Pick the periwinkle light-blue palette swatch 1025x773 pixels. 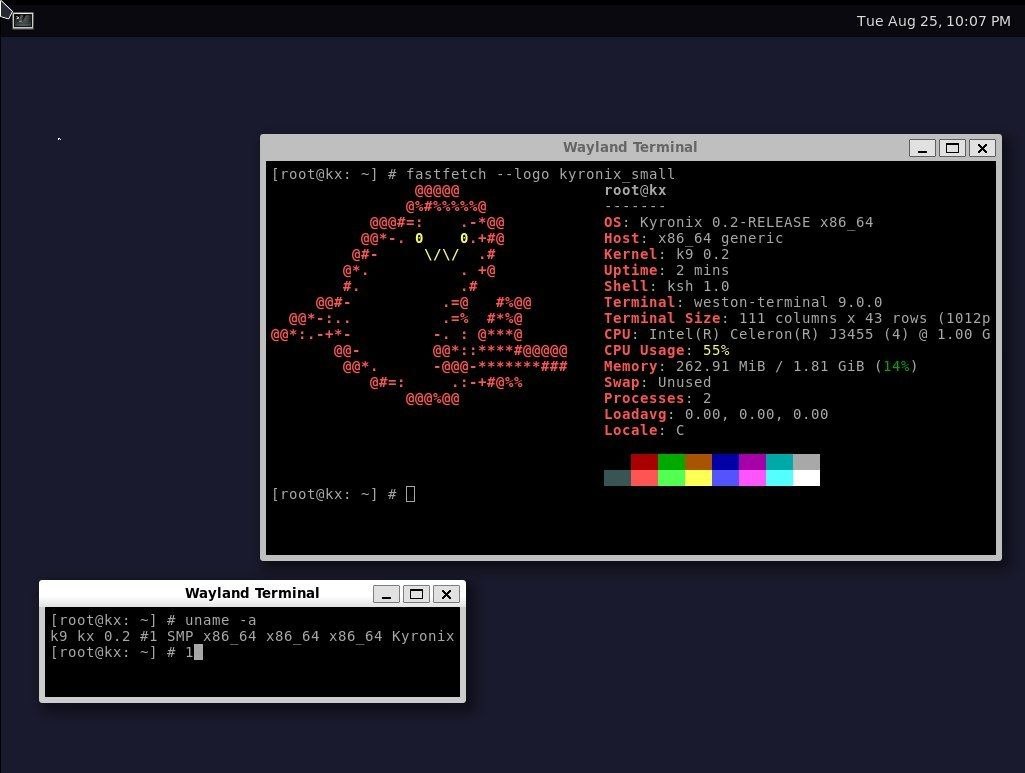725,478
